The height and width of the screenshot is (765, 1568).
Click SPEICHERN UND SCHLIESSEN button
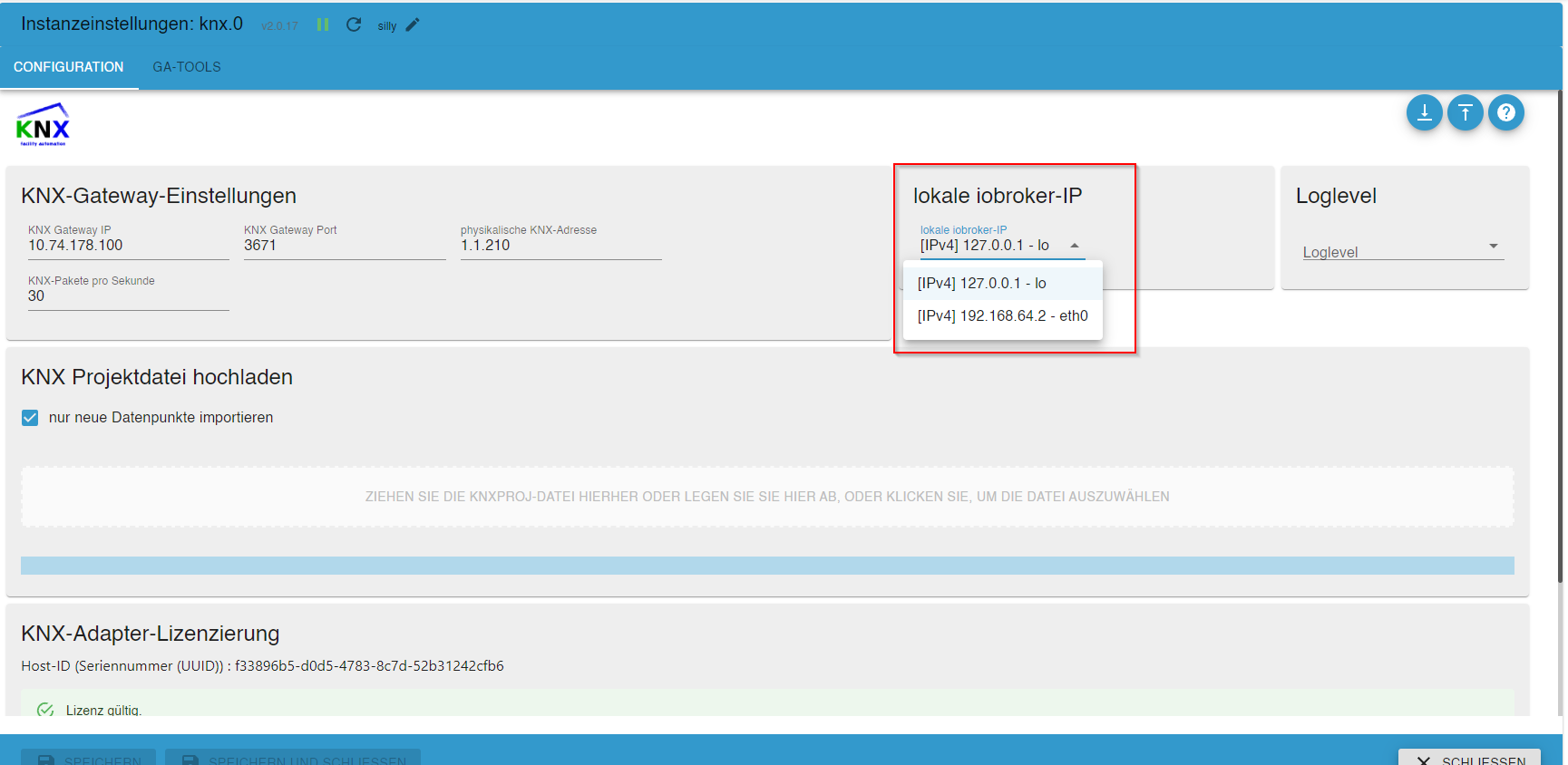tap(292, 758)
